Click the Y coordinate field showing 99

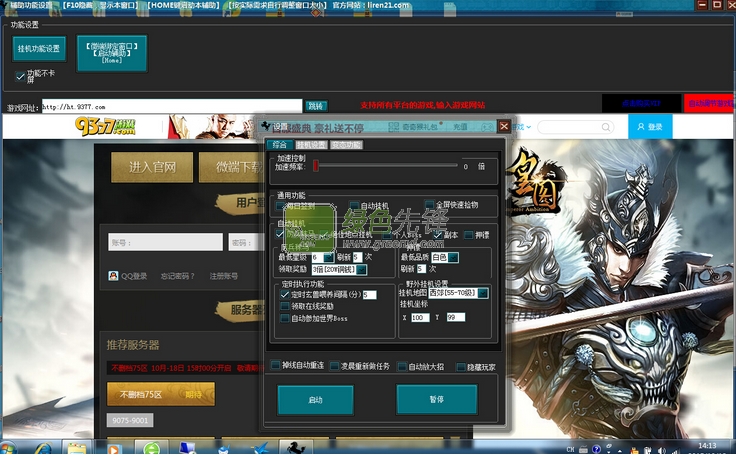455,317
